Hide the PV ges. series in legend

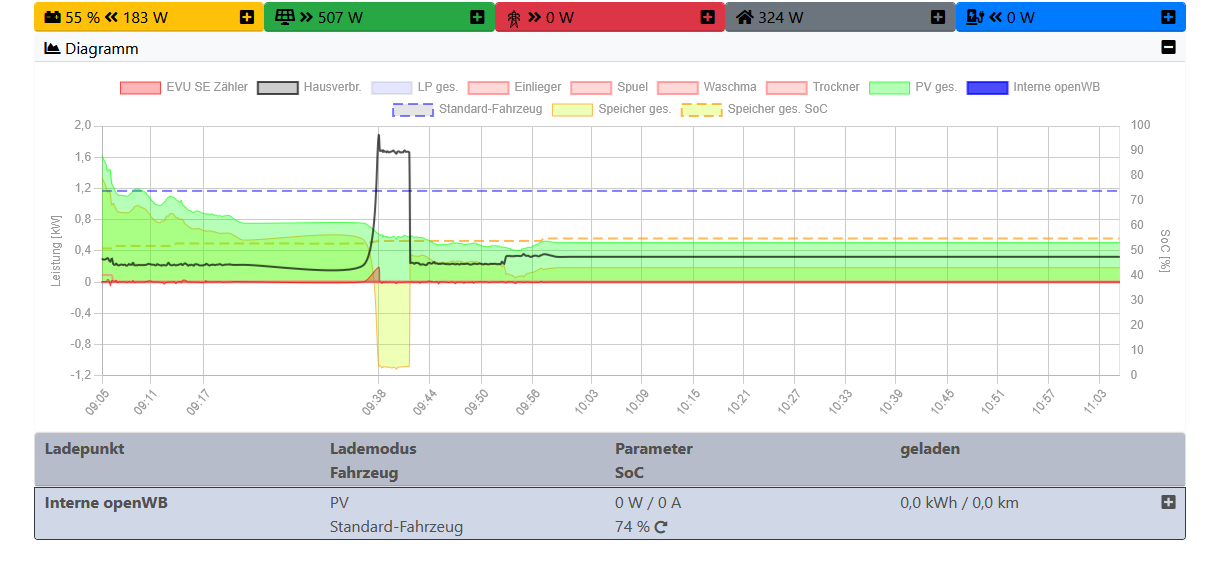[913, 88]
